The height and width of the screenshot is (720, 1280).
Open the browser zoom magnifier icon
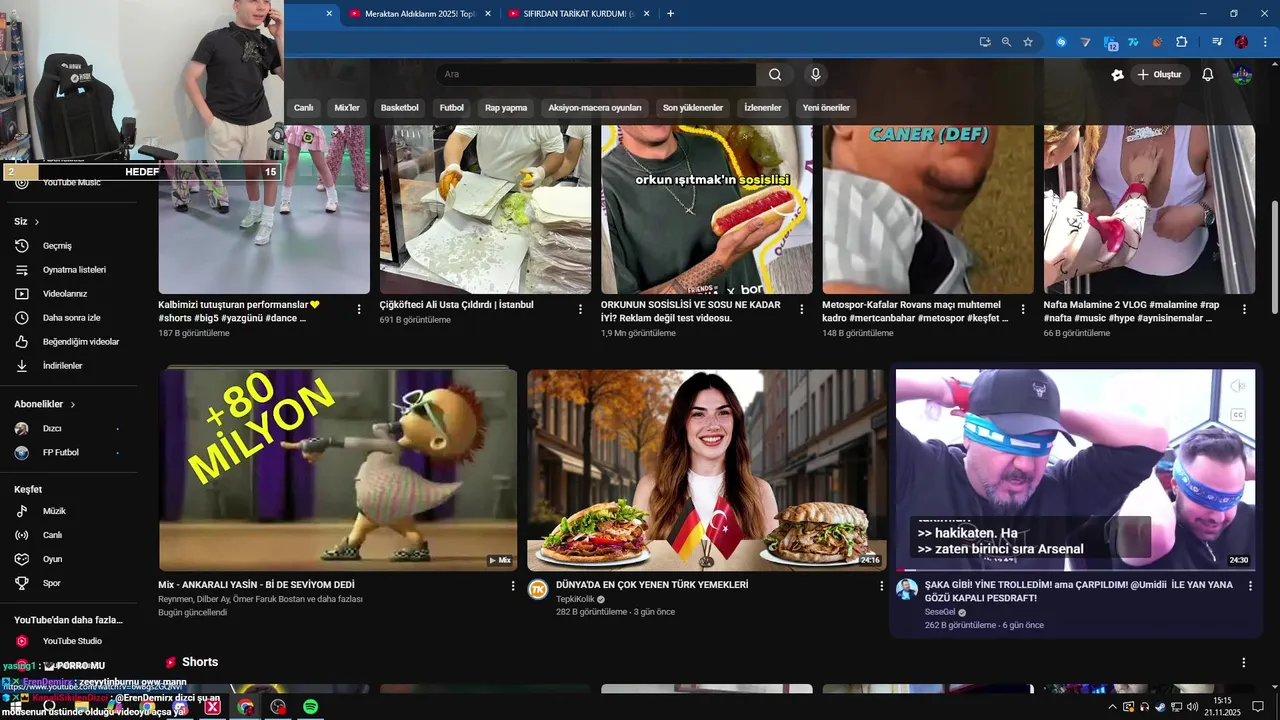coord(1006,42)
